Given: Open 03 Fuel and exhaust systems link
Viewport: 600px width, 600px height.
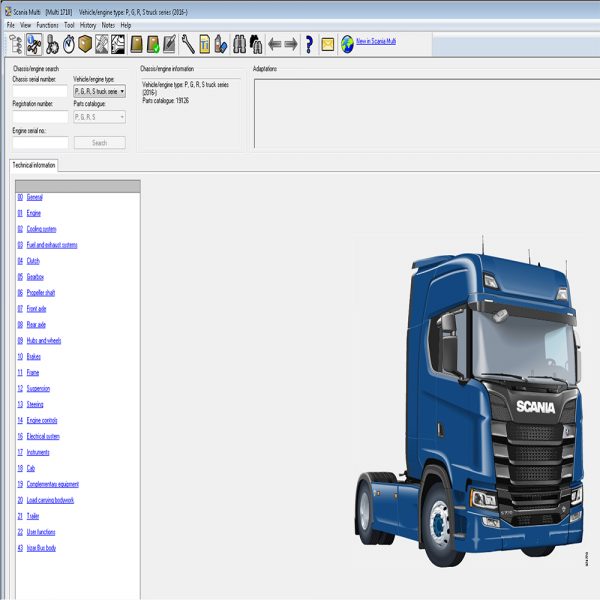Looking at the screenshot, I should pyautogui.click(x=47, y=245).
